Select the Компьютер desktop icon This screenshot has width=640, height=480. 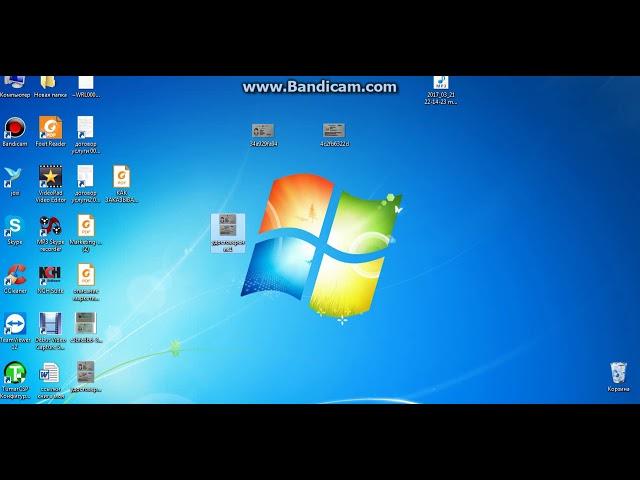pyautogui.click(x=15, y=87)
